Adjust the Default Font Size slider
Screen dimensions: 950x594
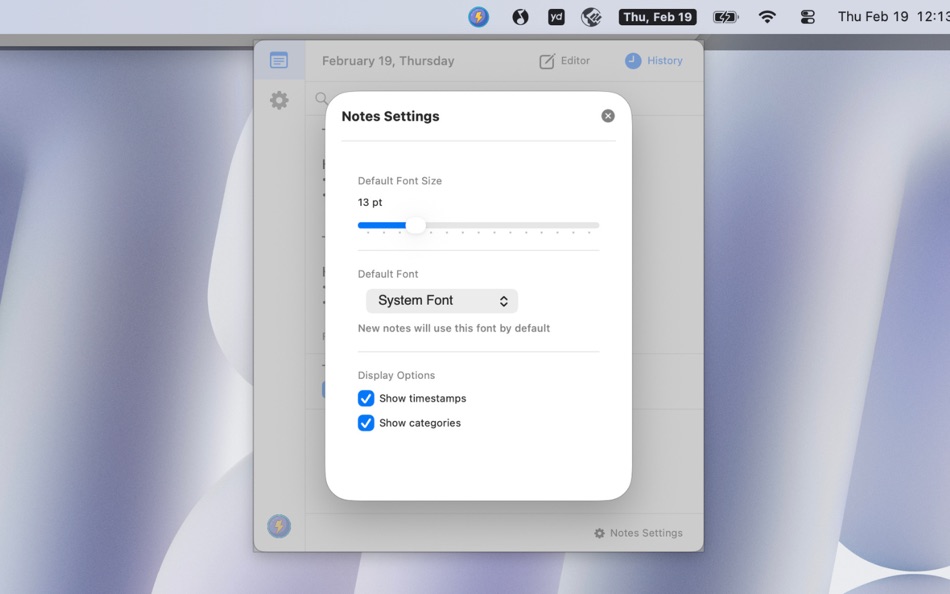click(417, 224)
